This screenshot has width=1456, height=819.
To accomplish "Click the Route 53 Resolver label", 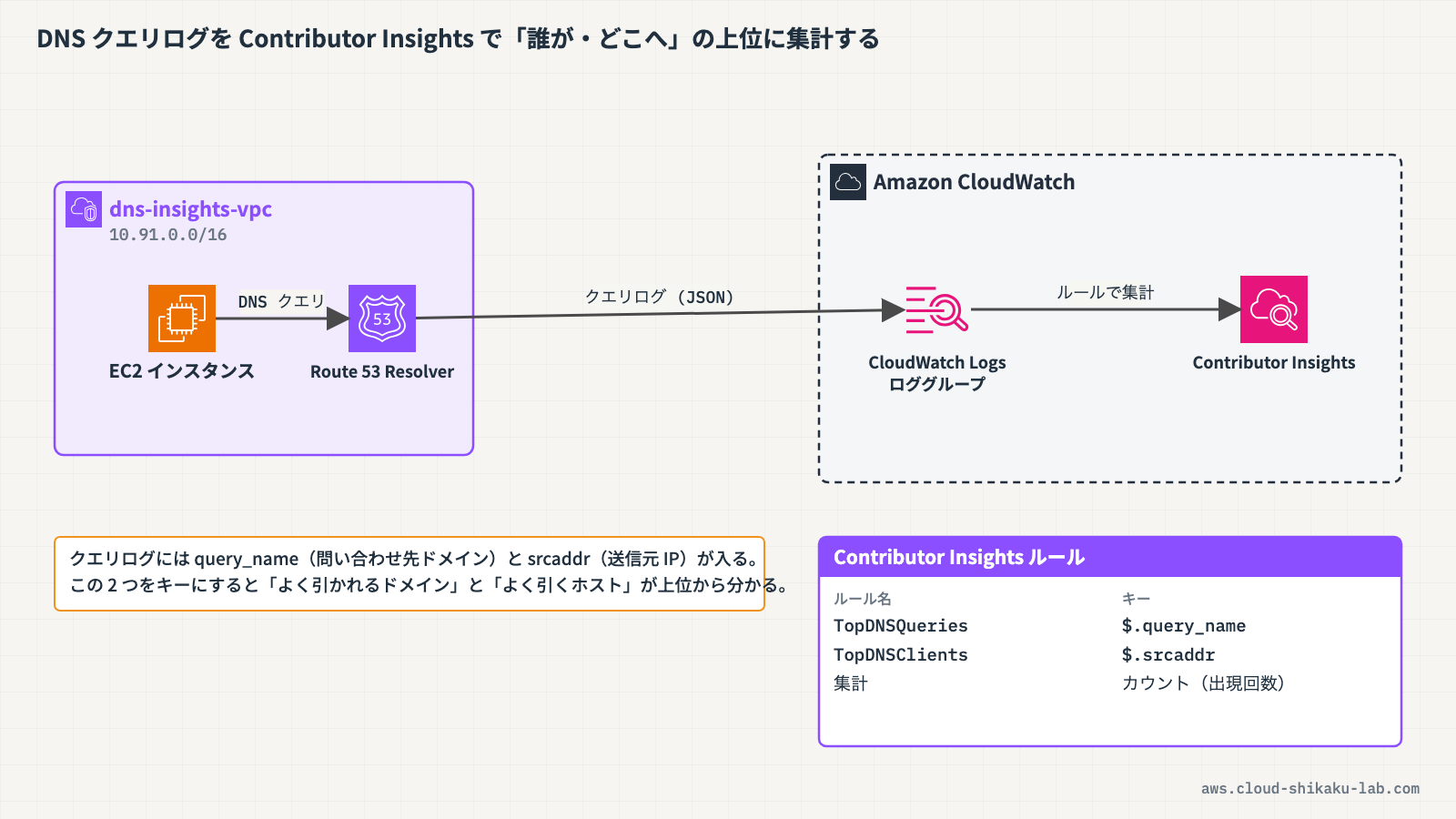I will point(382,371).
